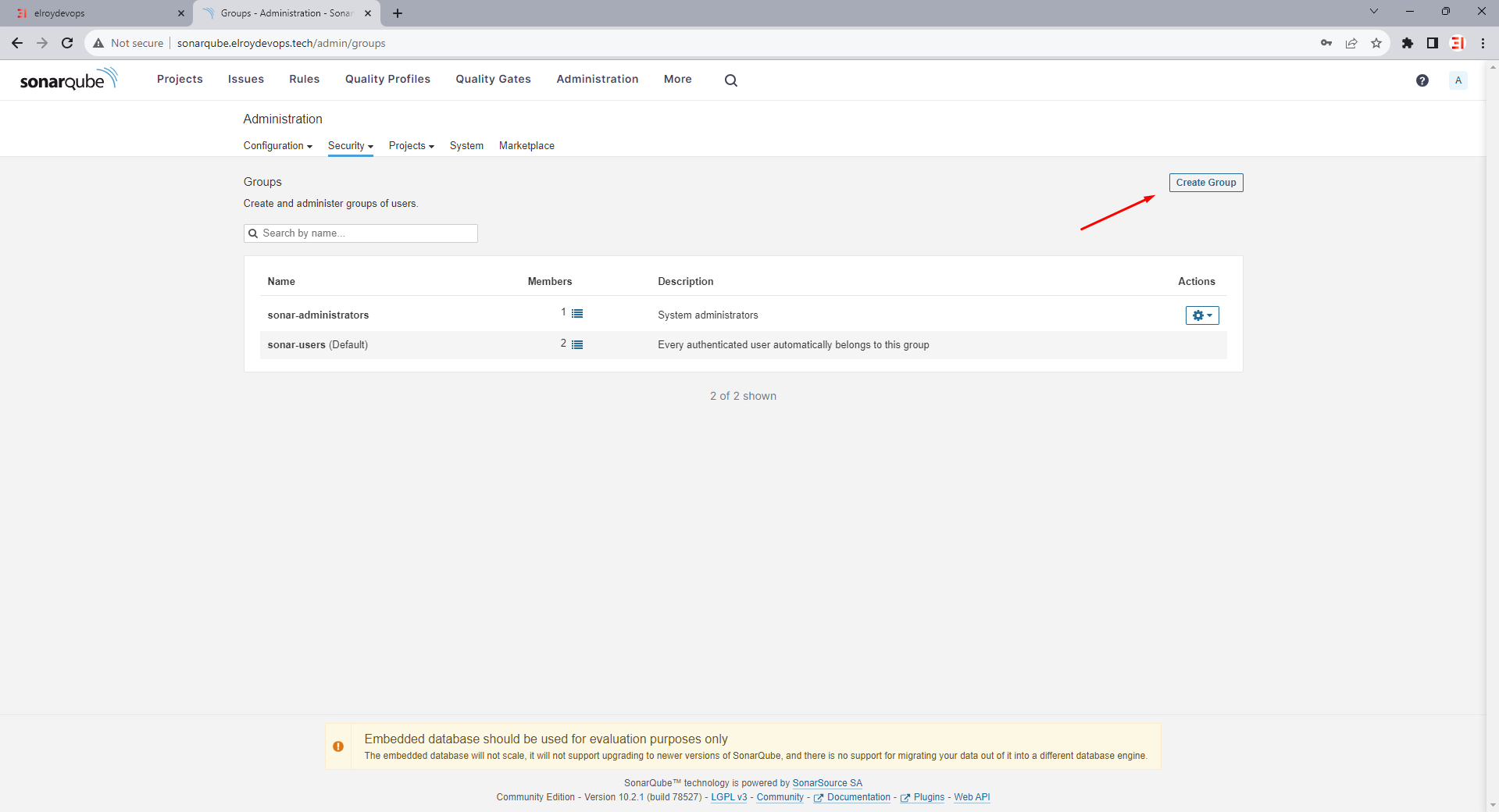Screen dimensions: 1499x812
Task: Open Chrome's three-dot menu
Action: [1483, 43]
